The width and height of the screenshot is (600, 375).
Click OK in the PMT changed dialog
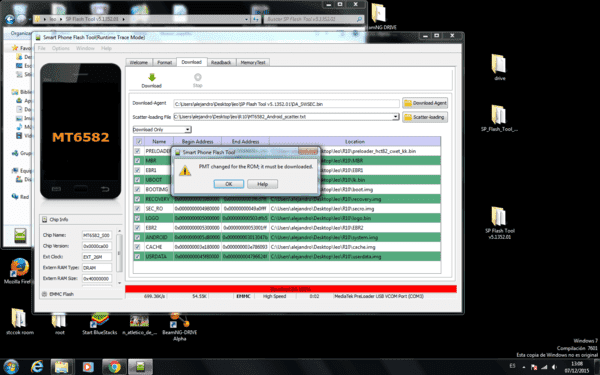(x=229, y=184)
